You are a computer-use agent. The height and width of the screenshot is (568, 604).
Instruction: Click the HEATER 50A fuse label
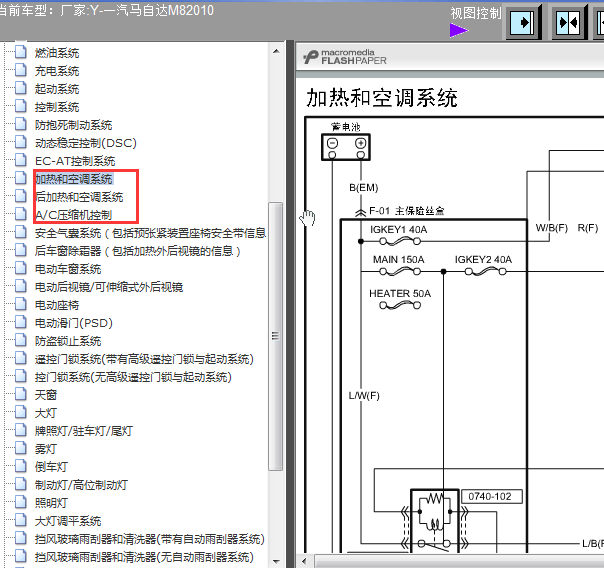400,293
